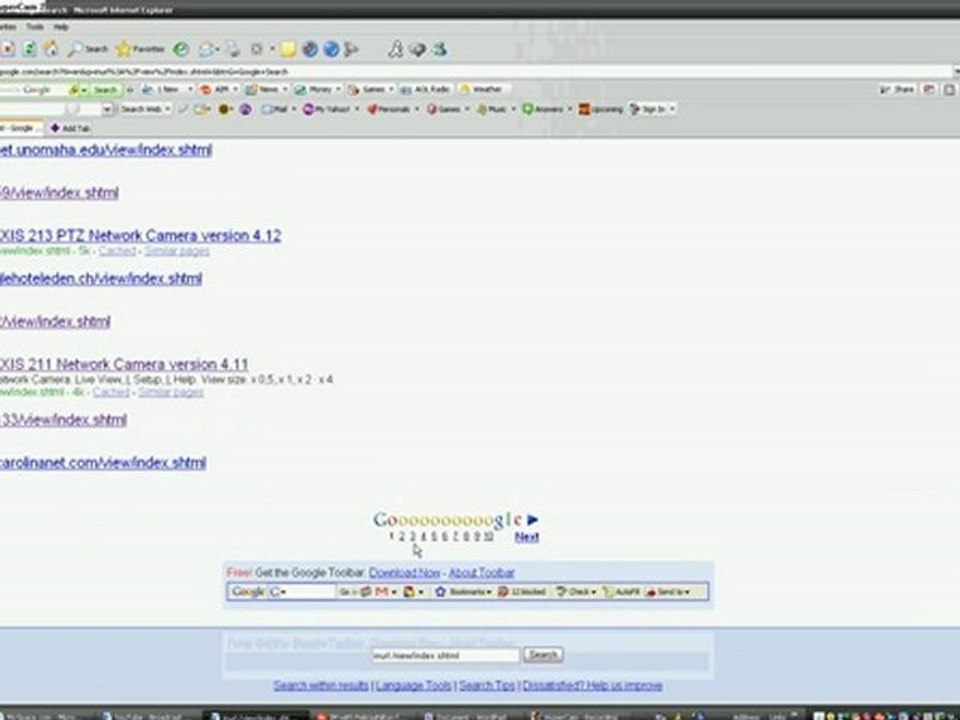This screenshot has height=720, width=960.
Task: Go to the Home page icon
Action: click(51, 48)
